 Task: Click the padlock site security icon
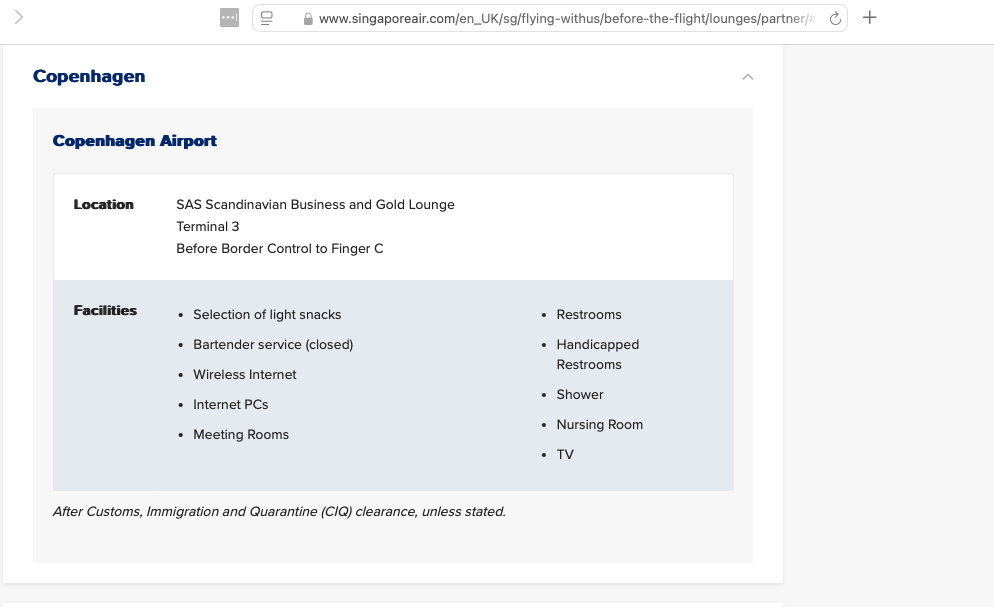coord(308,19)
